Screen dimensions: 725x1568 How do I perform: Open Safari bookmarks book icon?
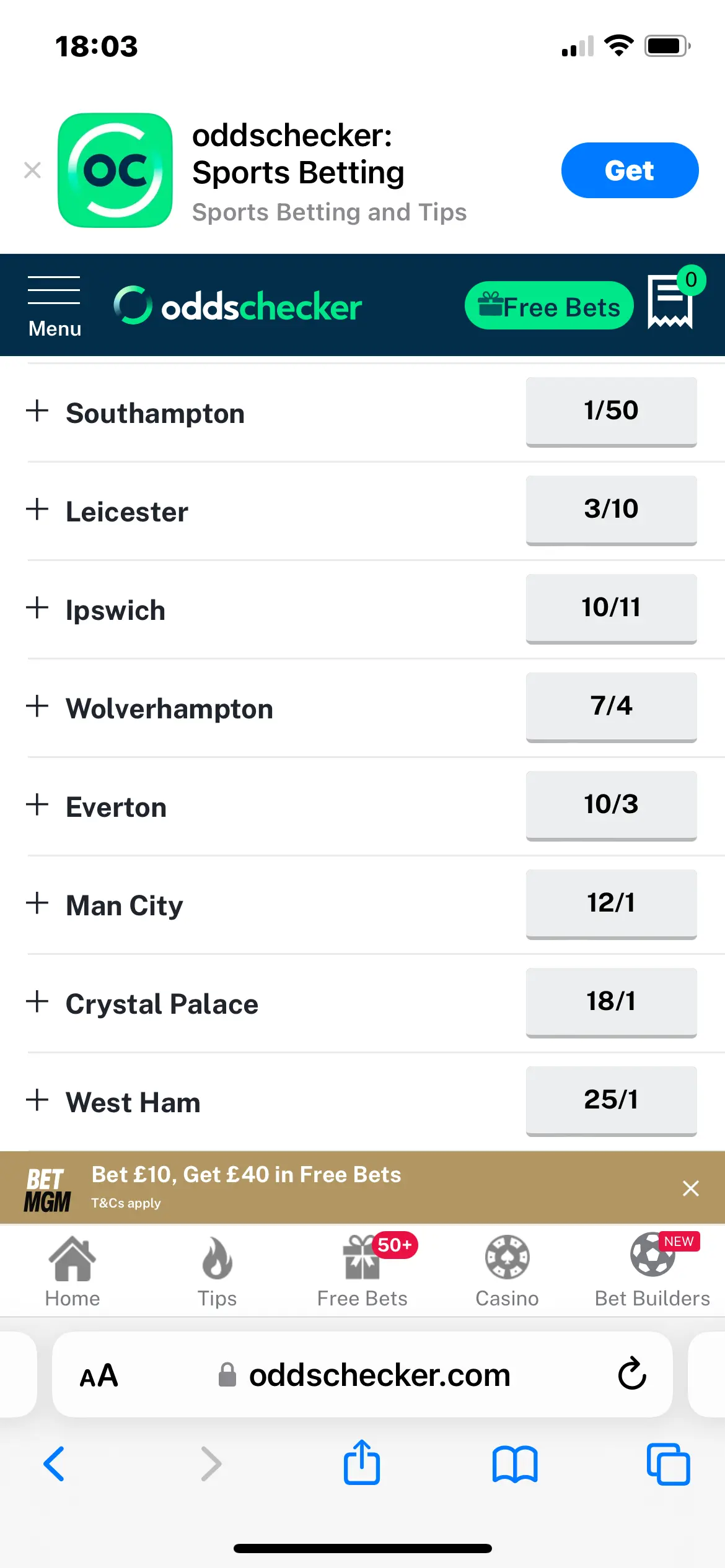(x=515, y=1464)
